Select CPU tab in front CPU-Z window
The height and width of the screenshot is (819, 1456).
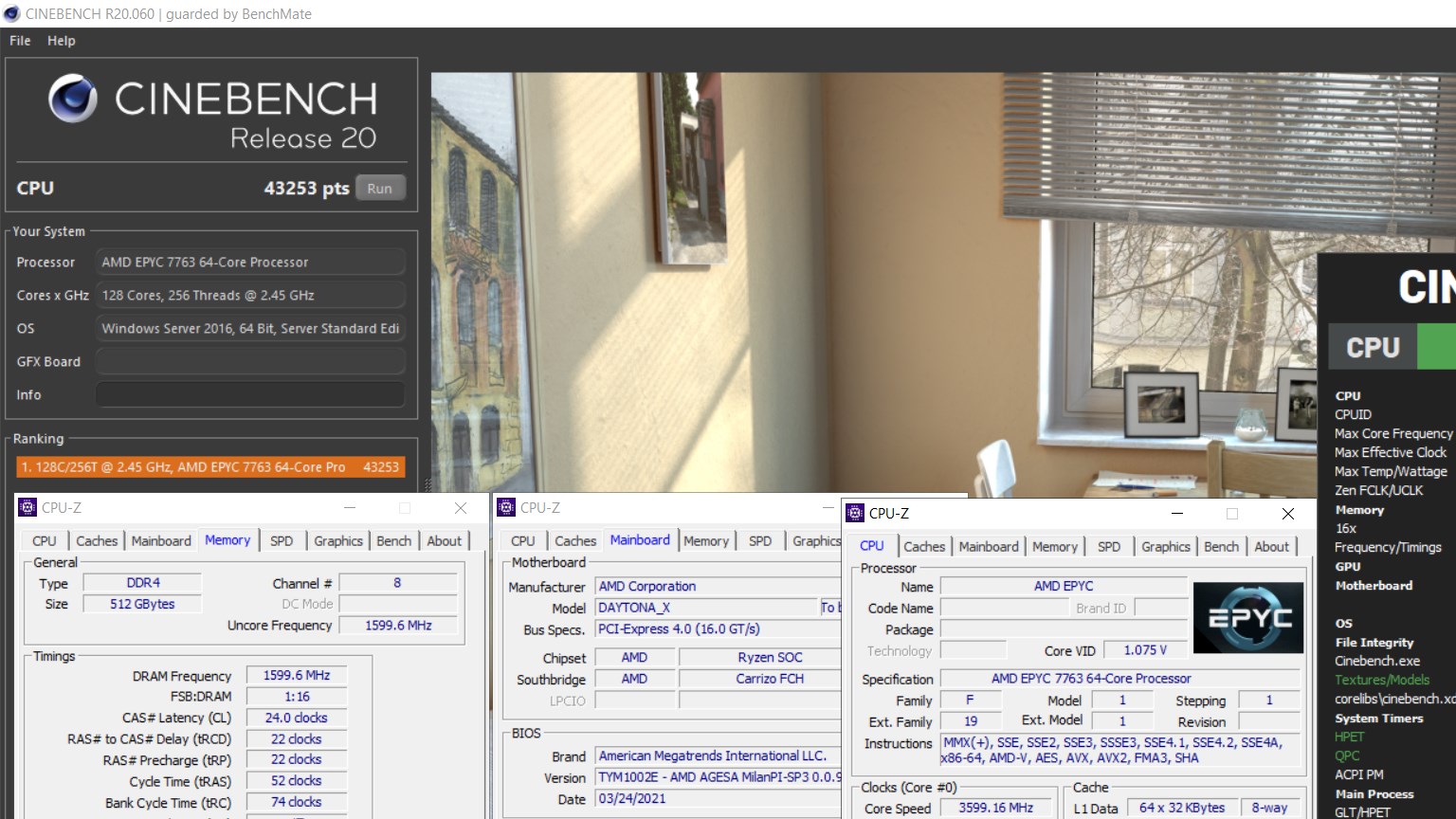872,546
